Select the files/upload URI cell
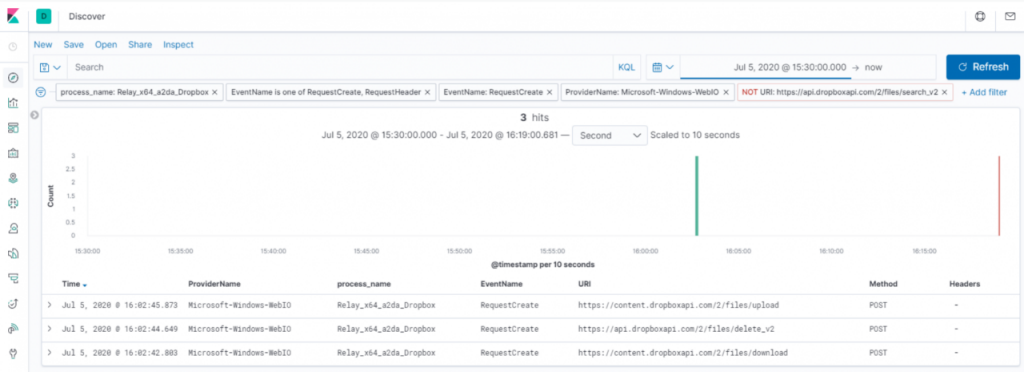This screenshot has width=1024, height=372. 679,305
